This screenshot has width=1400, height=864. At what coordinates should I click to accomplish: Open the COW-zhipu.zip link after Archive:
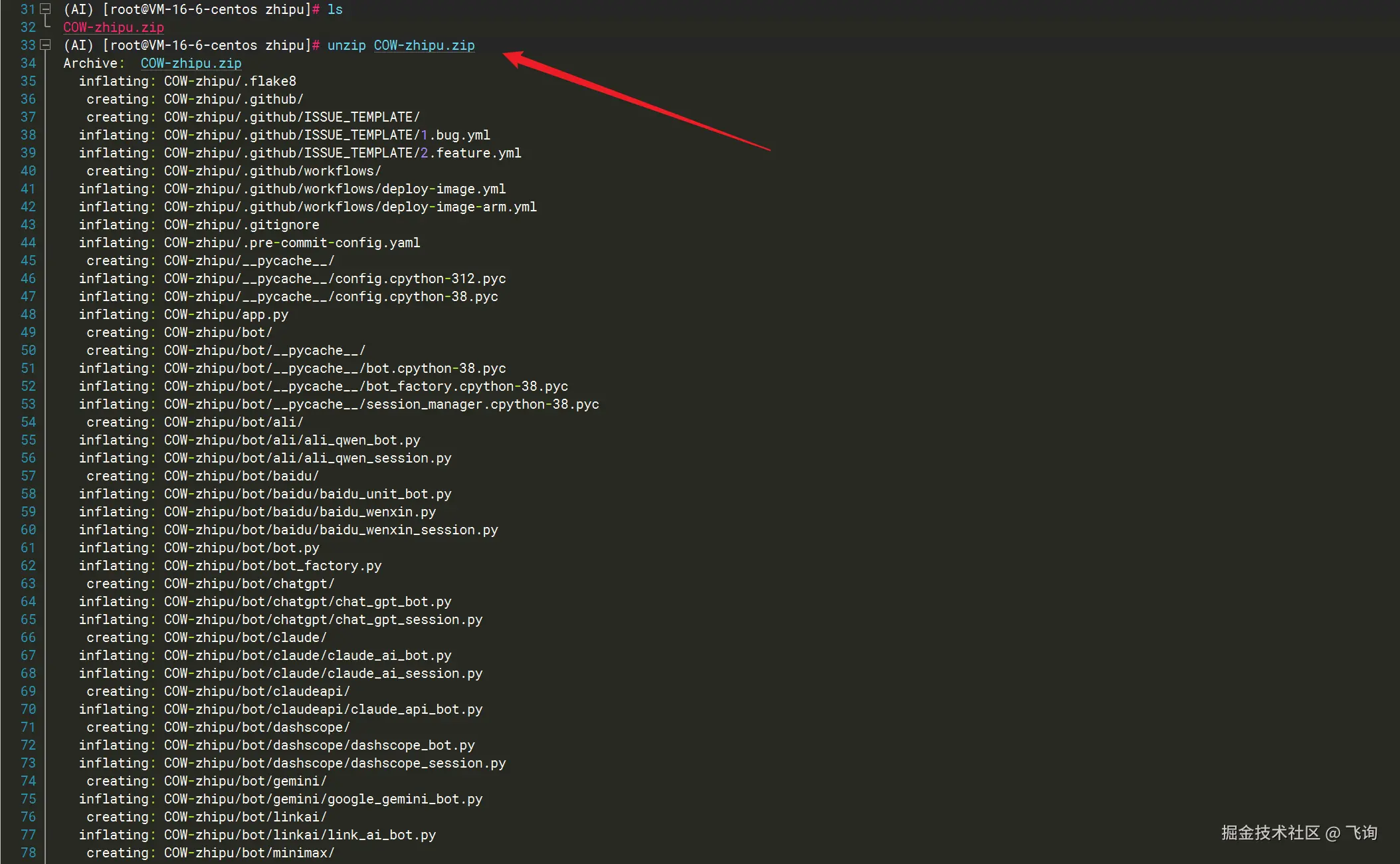[191, 63]
